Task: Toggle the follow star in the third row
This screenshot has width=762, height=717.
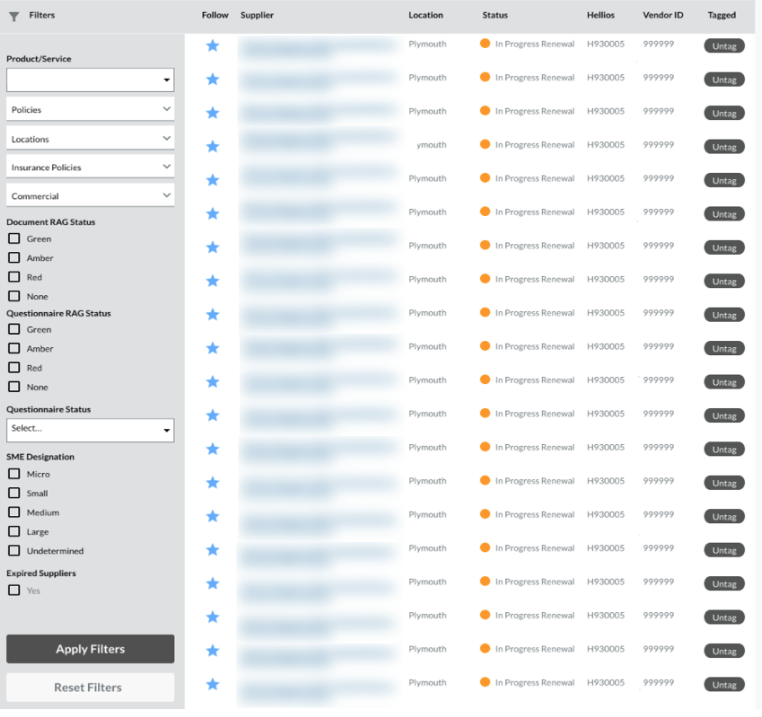Action: click(212, 112)
